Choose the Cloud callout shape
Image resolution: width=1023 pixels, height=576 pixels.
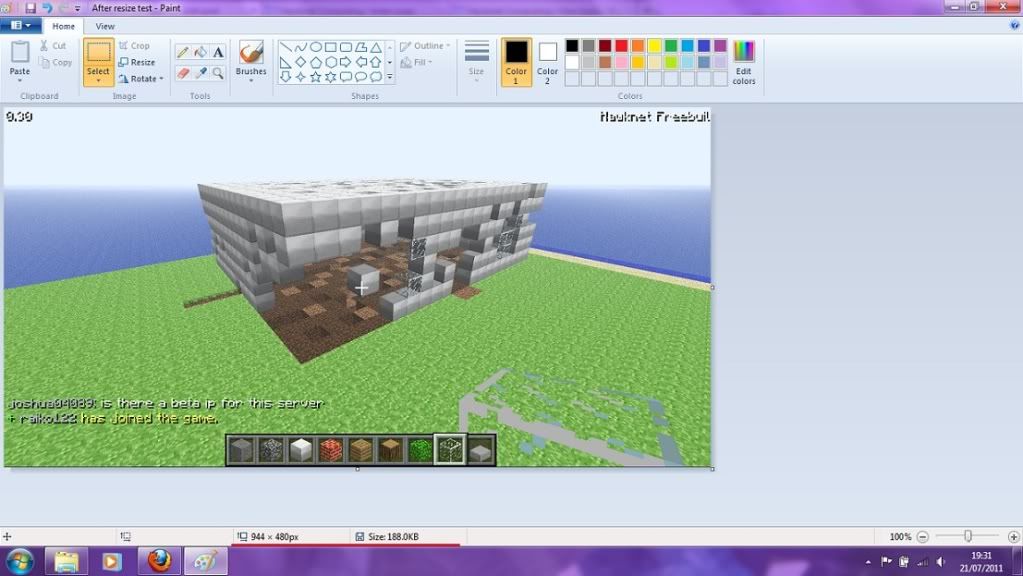(376, 77)
